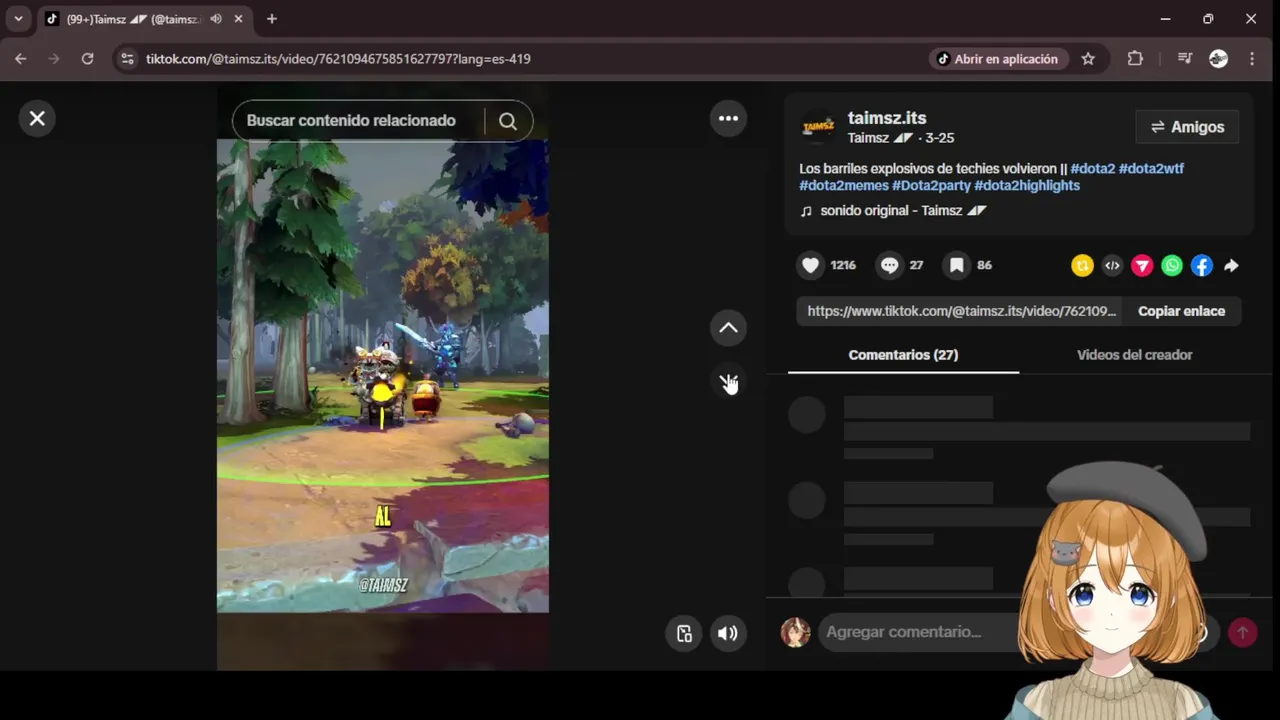Open the taimsz.its username link

tap(887, 118)
